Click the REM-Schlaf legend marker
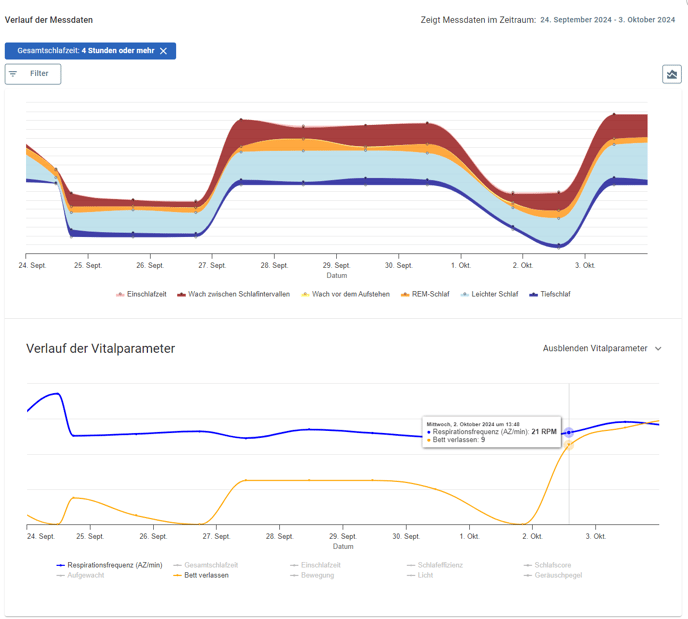The height and width of the screenshot is (619, 688). (406, 295)
